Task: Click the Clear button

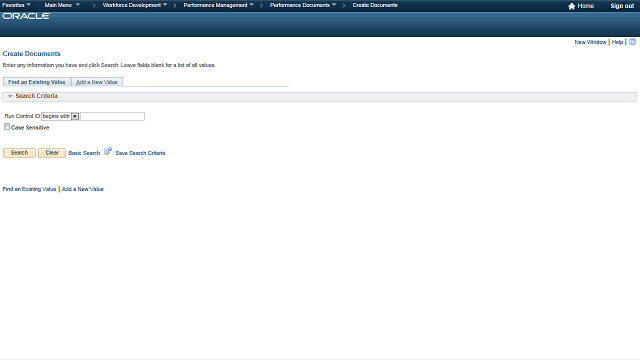Action: coord(52,153)
